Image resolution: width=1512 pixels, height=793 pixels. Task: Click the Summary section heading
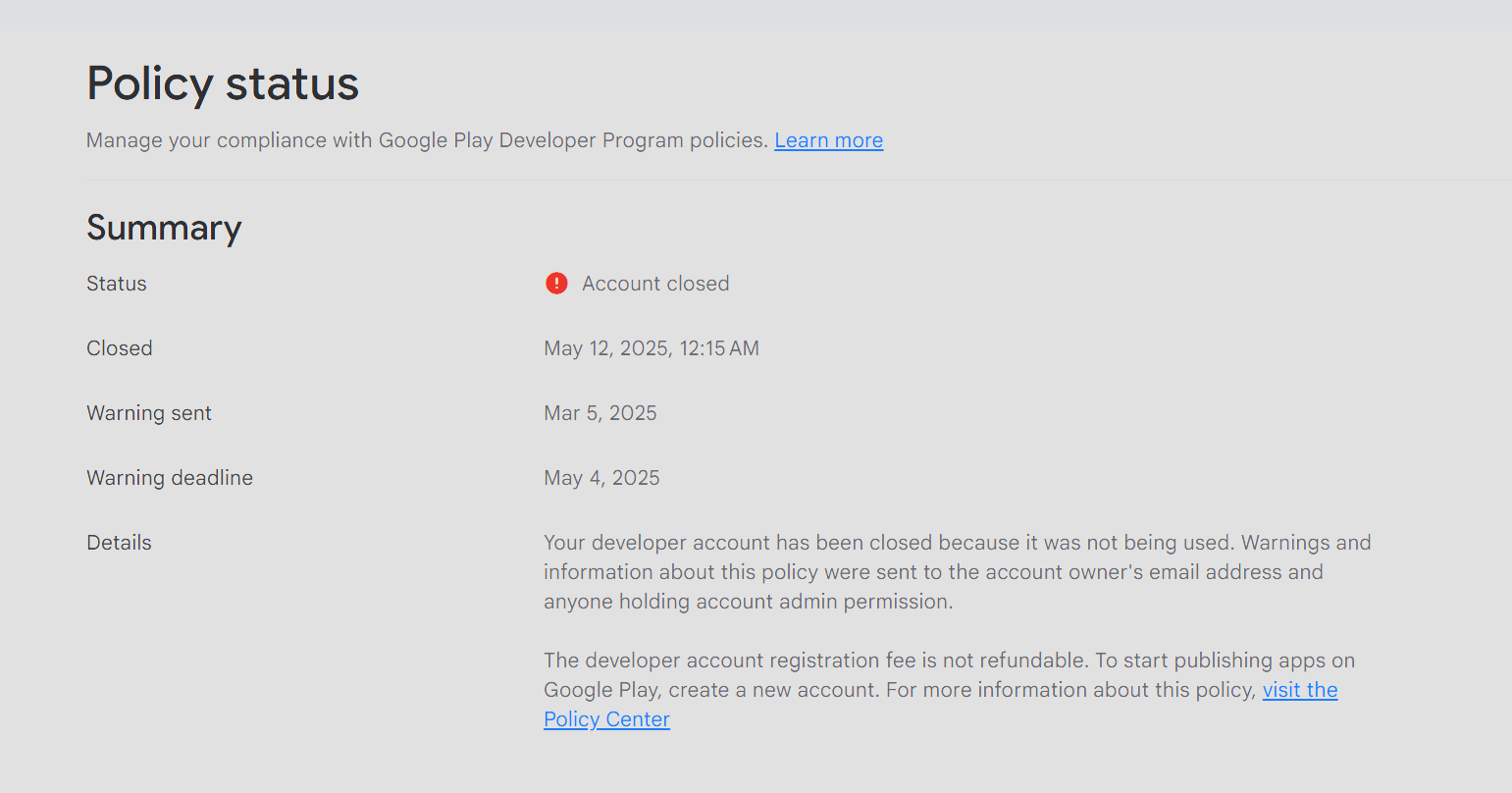point(164,228)
